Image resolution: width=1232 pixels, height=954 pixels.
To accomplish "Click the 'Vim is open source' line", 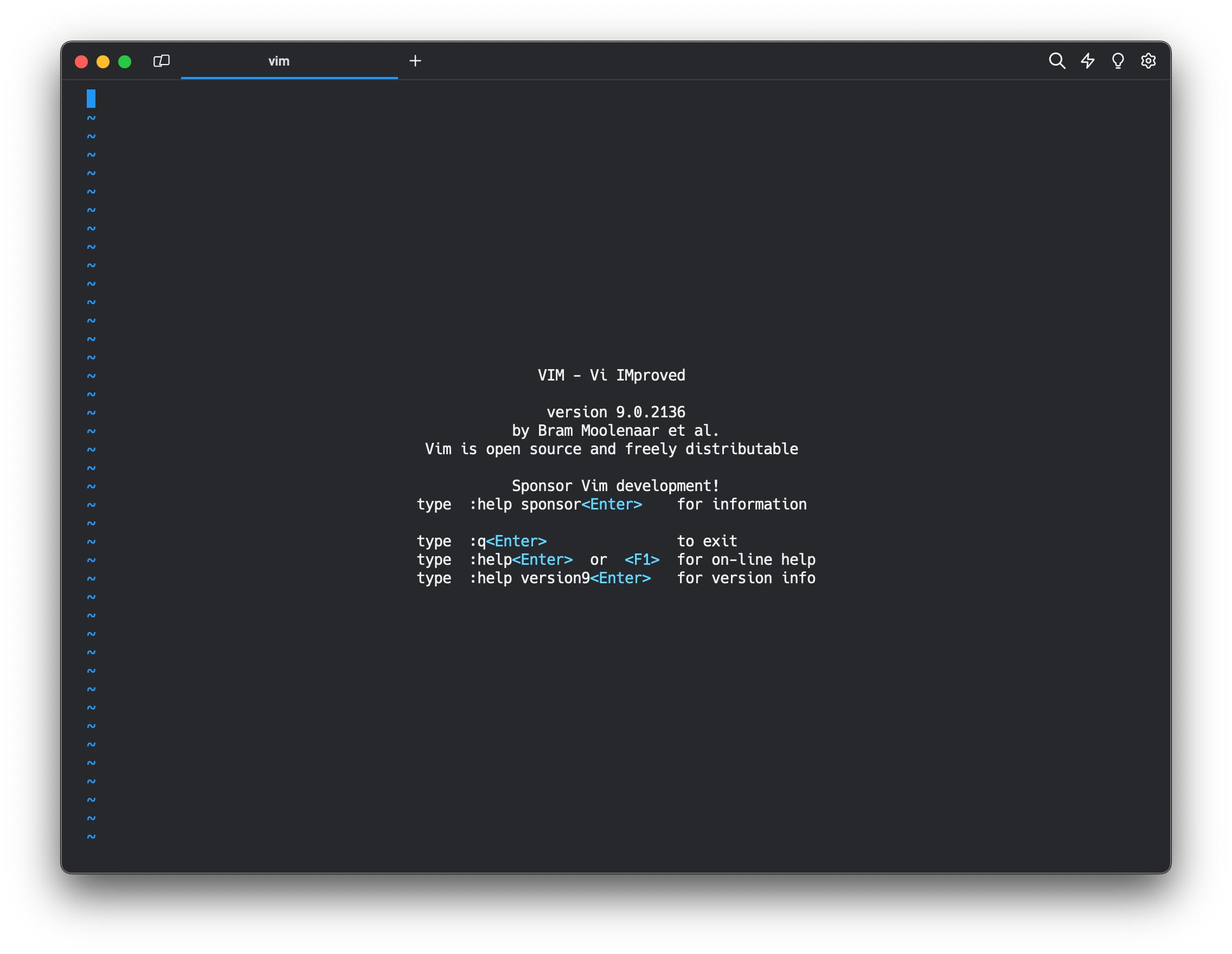I will (x=611, y=449).
